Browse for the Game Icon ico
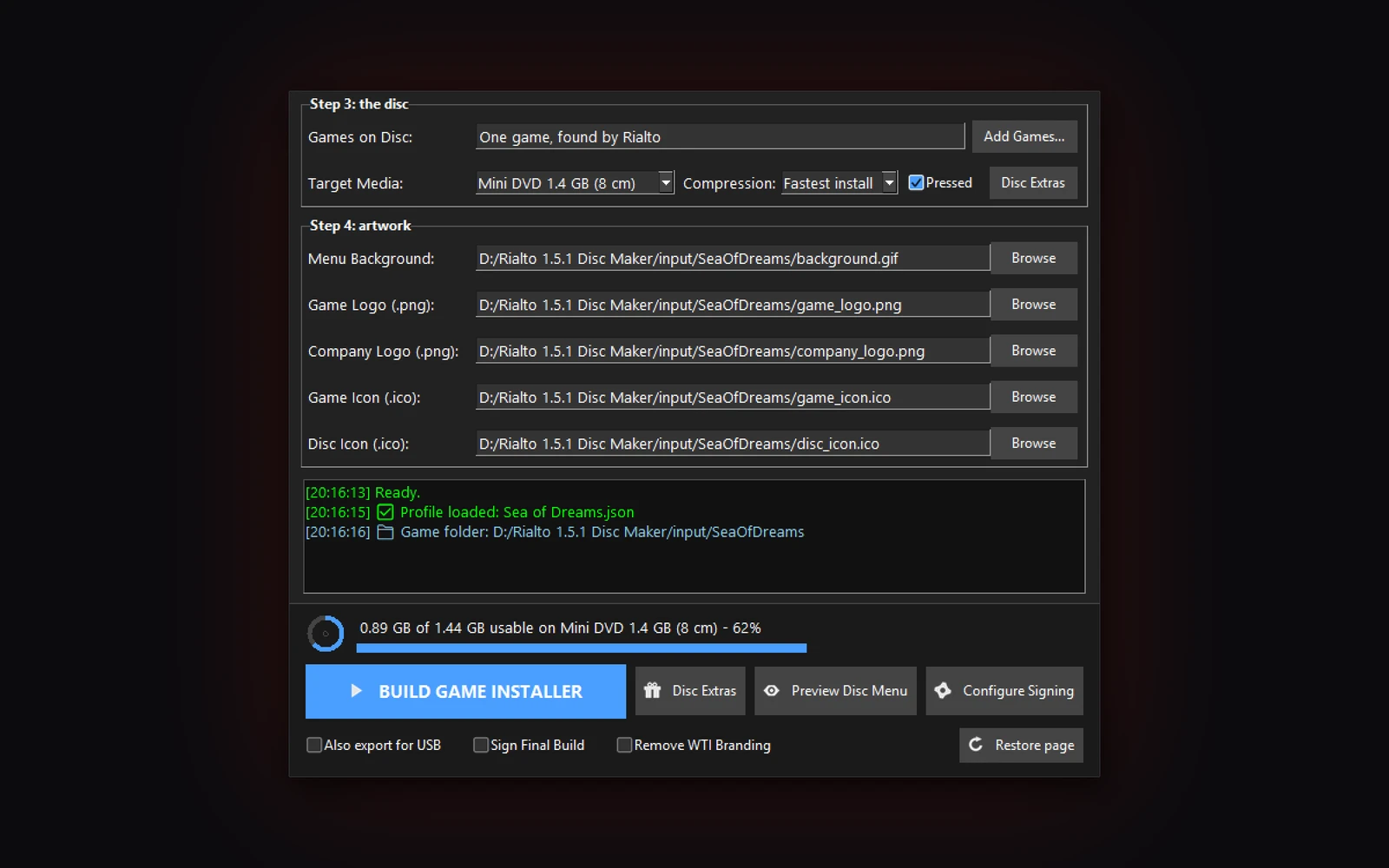Viewport: 1389px width, 868px height. 1034,397
